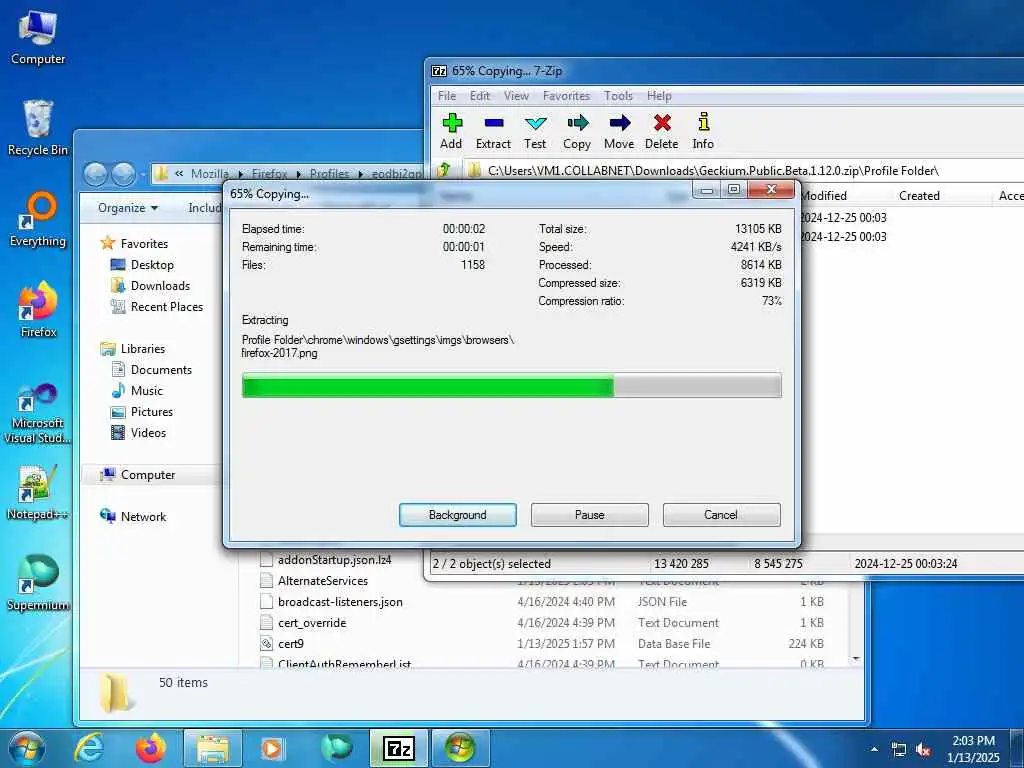The width and height of the screenshot is (1024, 768).
Task: Select Favorites in Explorer navigation pane
Action: point(144,244)
